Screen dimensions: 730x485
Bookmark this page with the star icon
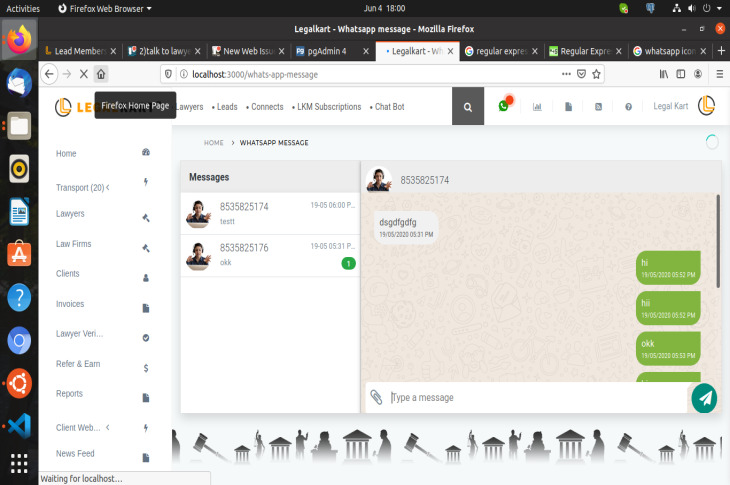click(597, 74)
